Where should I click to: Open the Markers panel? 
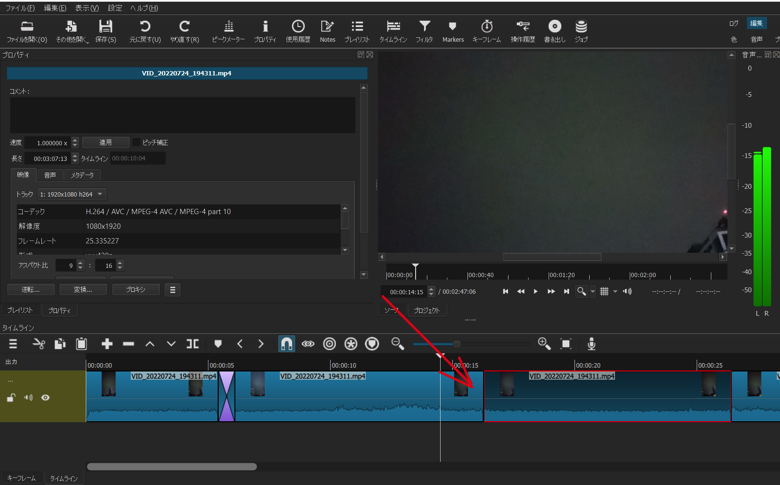[453, 31]
